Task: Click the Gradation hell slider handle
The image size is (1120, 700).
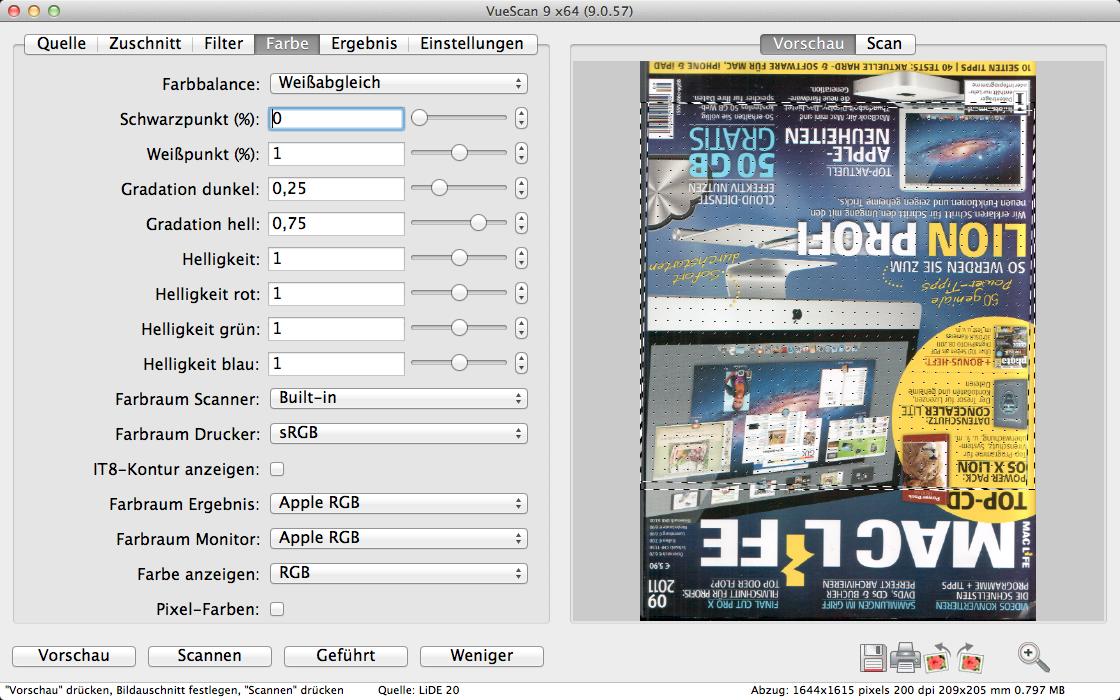Action: tap(478, 223)
